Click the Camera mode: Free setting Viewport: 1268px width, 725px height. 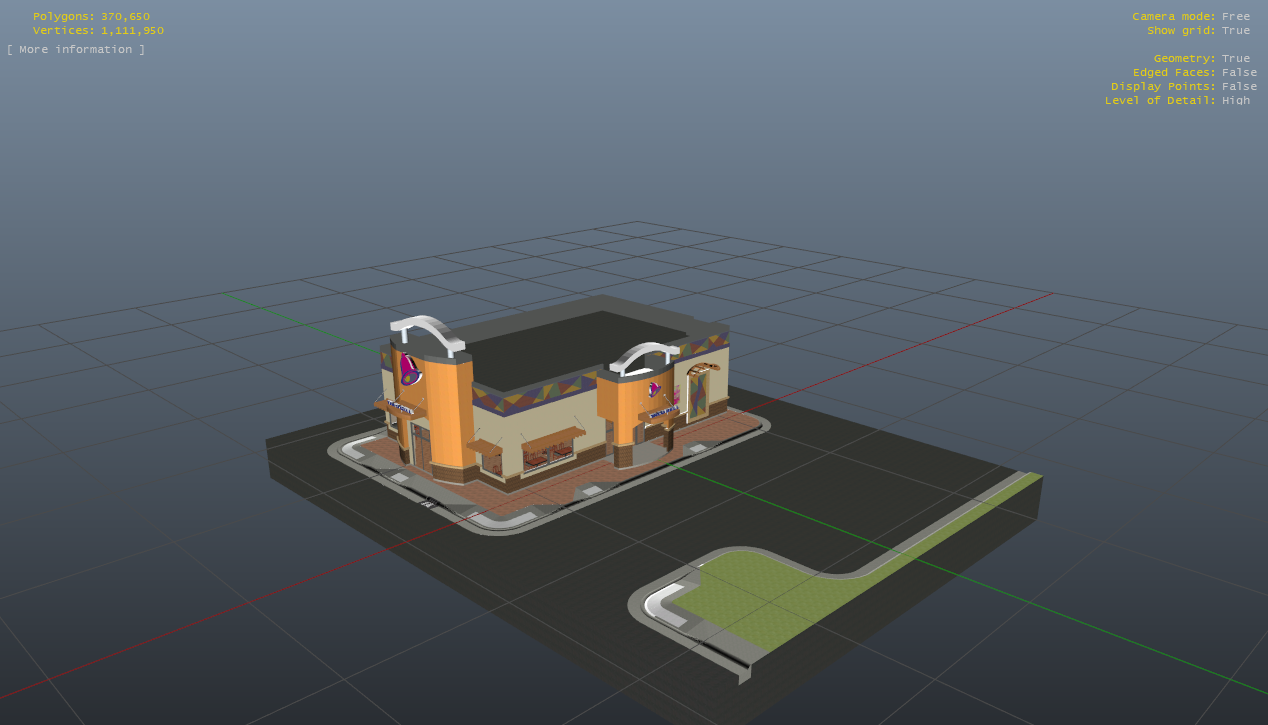point(1191,16)
